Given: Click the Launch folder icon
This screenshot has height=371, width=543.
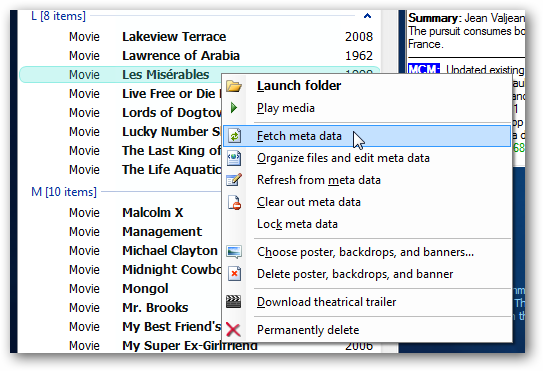Looking at the screenshot, I should coord(234,86).
